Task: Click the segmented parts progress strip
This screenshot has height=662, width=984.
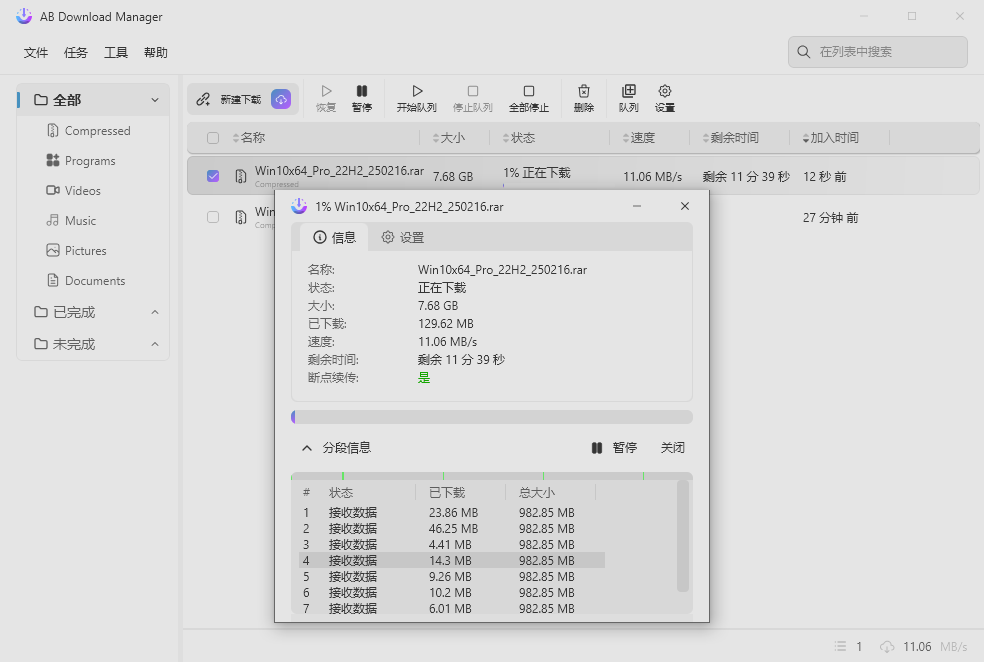Action: click(492, 476)
